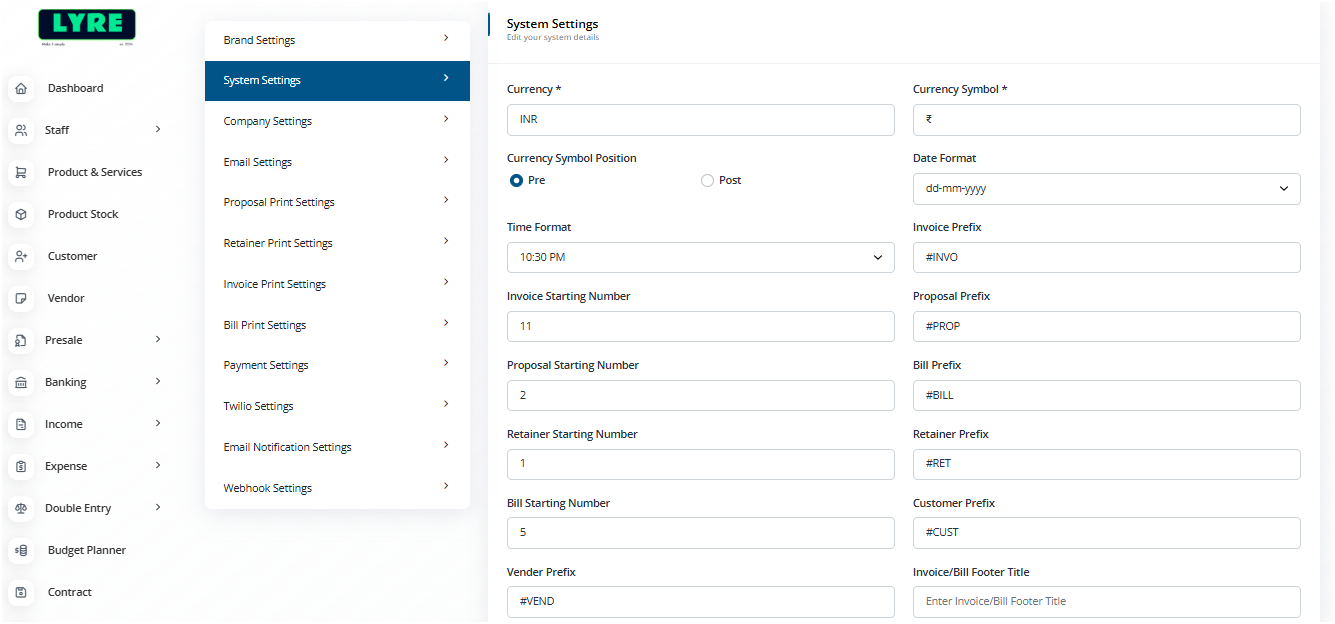Screen dimensions: 1335x624
Task: Open the Contract page link
Action: [x=70, y=593]
